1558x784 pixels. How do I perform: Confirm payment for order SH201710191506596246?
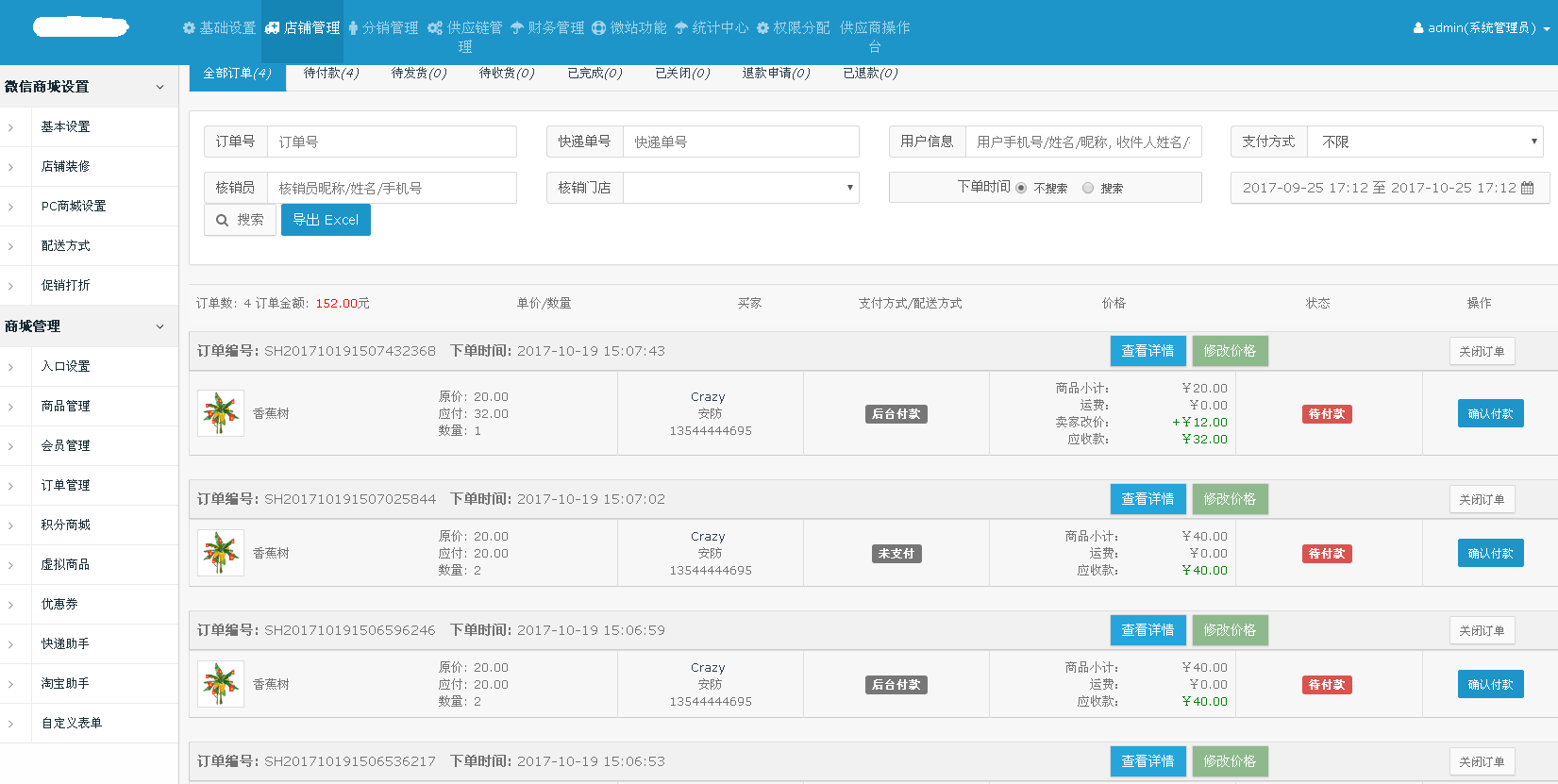(x=1490, y=684)
